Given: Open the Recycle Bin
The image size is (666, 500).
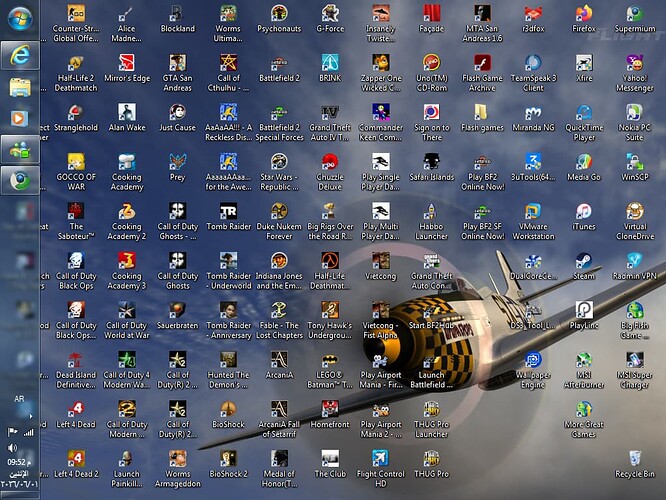Looking at the screenshot, I should 635,464.
